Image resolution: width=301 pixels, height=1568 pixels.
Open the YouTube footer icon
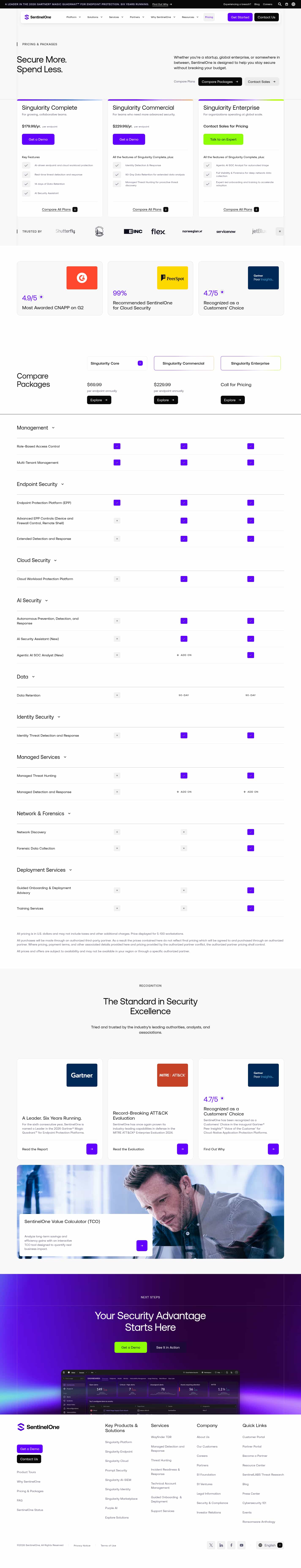[241, 1545]
